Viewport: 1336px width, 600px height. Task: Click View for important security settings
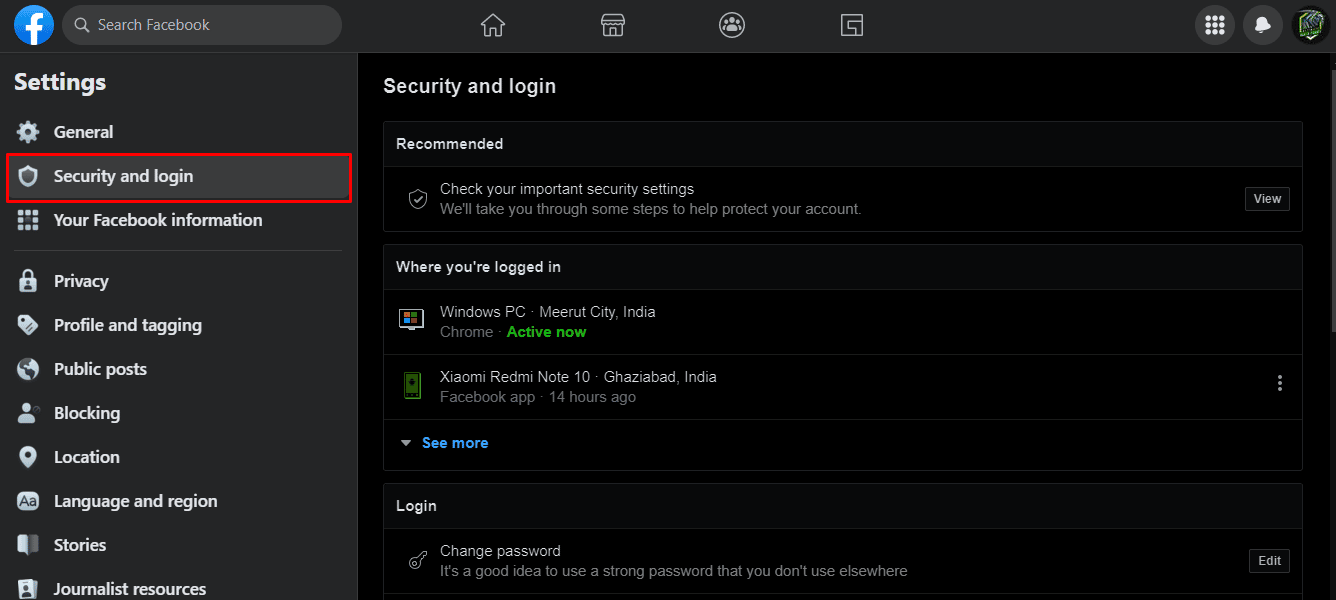coord(1267,199)
